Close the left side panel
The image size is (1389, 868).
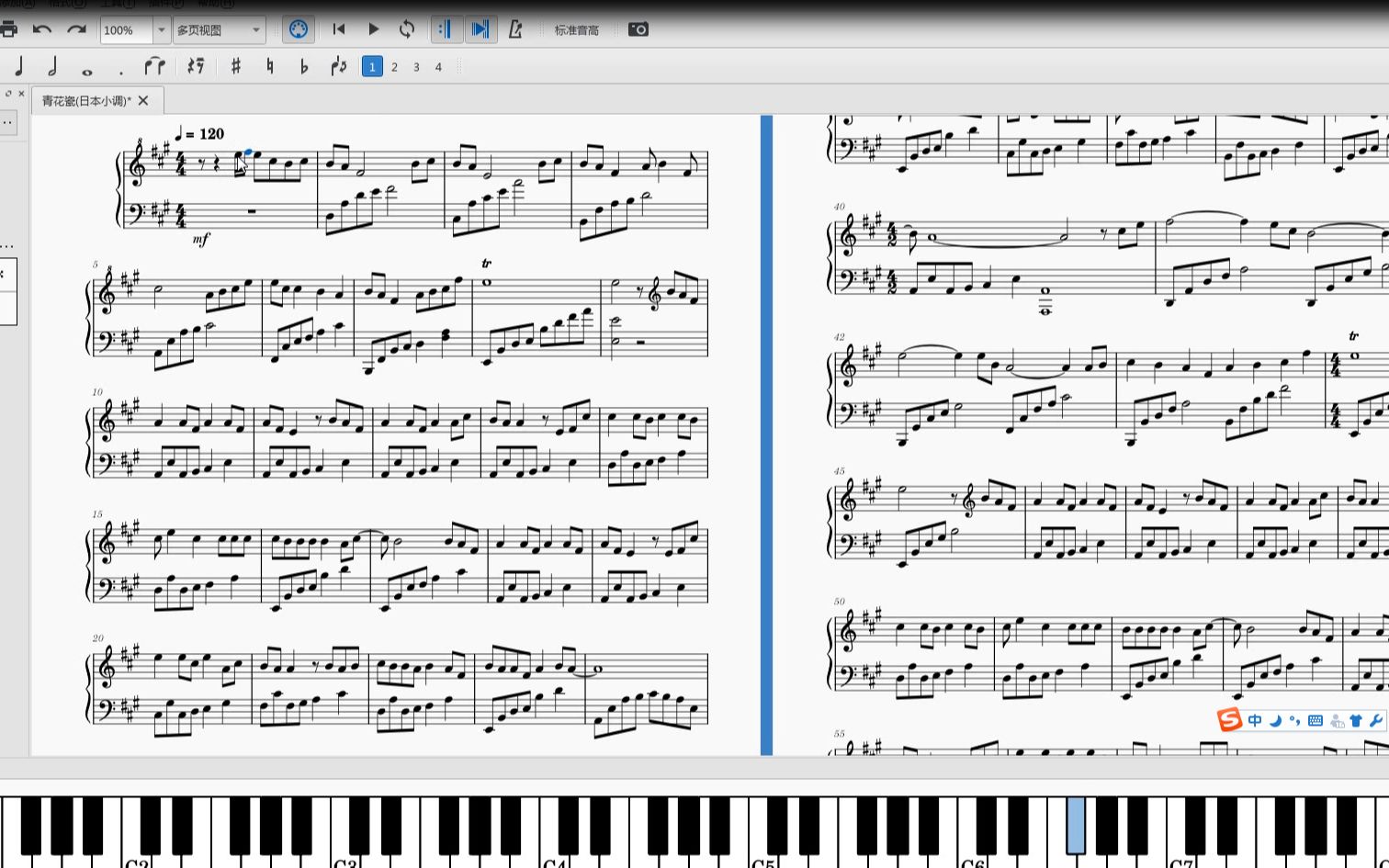coord(21,93)
